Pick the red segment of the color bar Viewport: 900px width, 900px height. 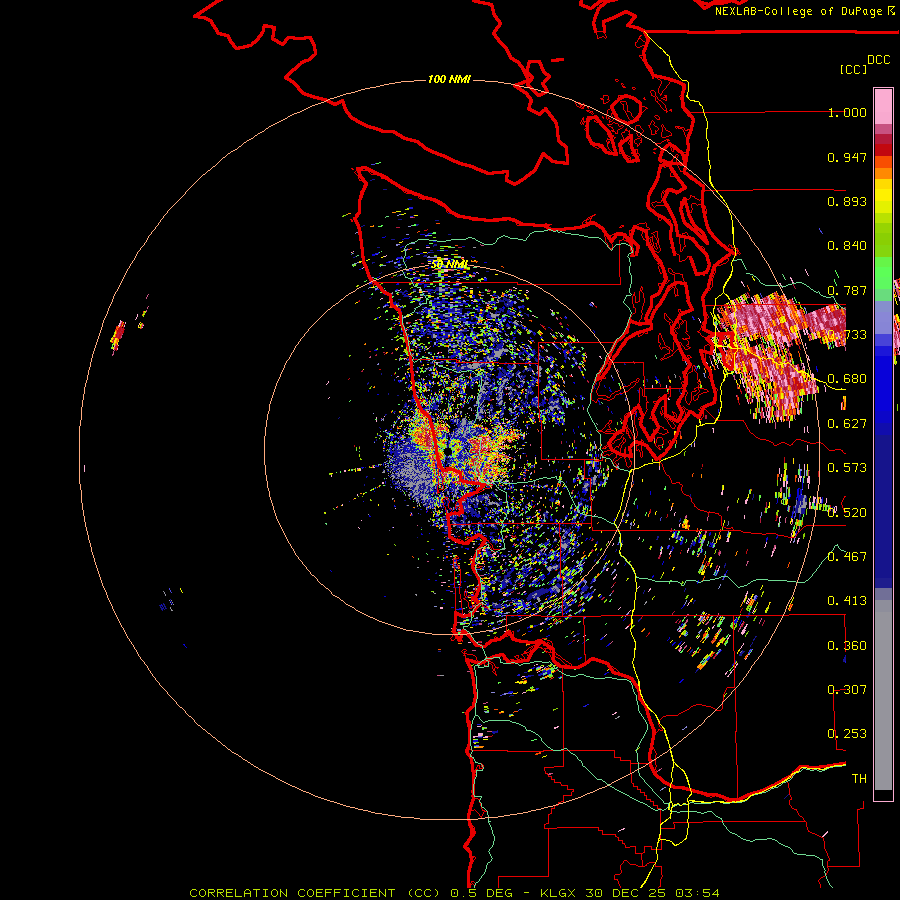(x=883, y=150)
